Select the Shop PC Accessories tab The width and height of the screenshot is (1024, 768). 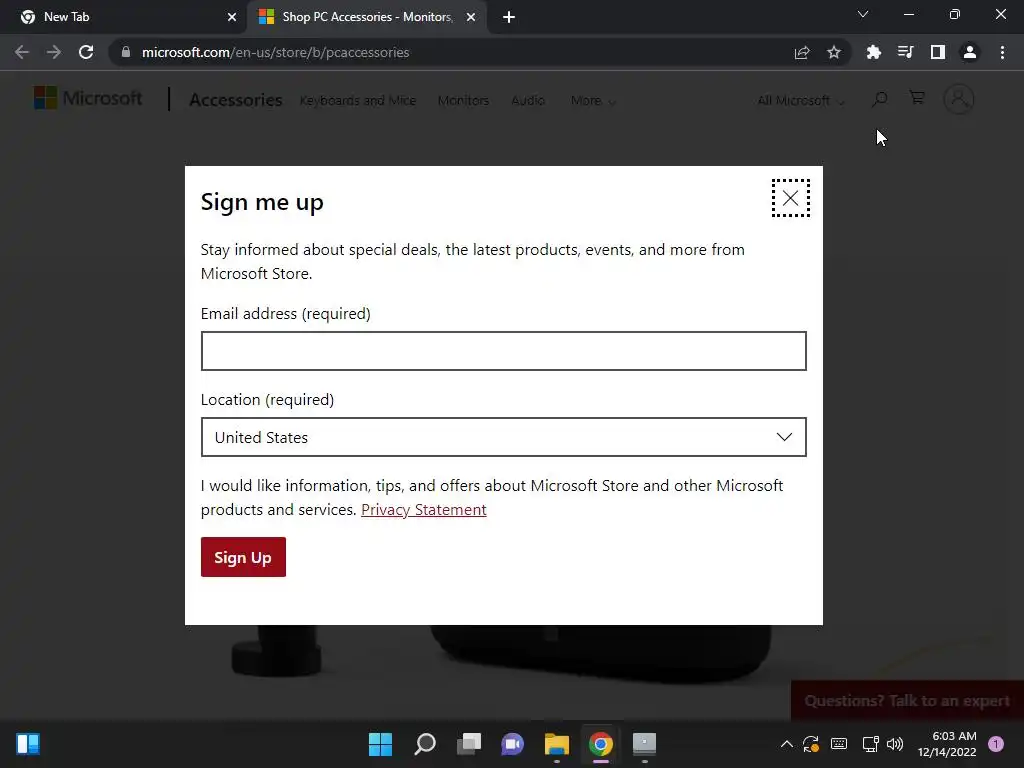[x=366, y=17]
